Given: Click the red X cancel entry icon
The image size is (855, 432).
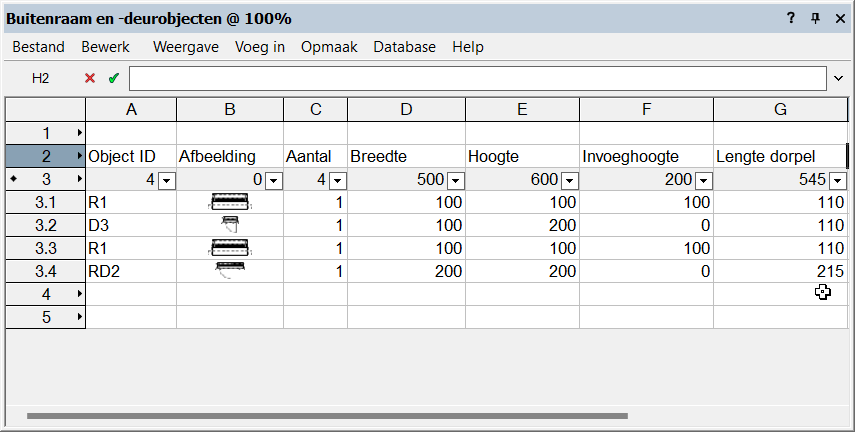Looking at the screenshot, I should [x=90, y=78].
